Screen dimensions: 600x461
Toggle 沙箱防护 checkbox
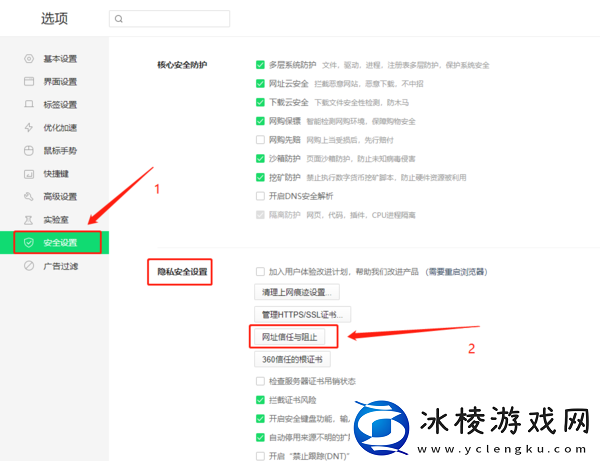tap(260, 158)
